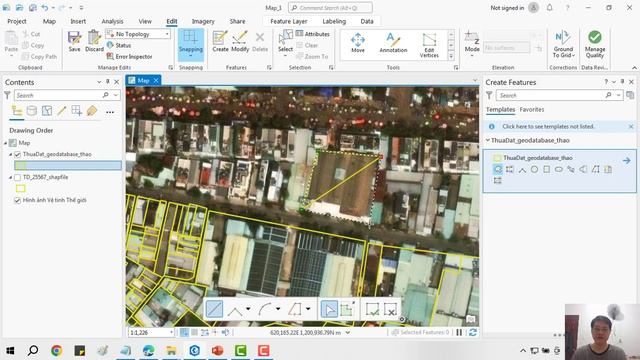Viewport: 640px width, 360px height.
Task: Choose the Move tool in Tools gallery
Action: click(358, 43)
